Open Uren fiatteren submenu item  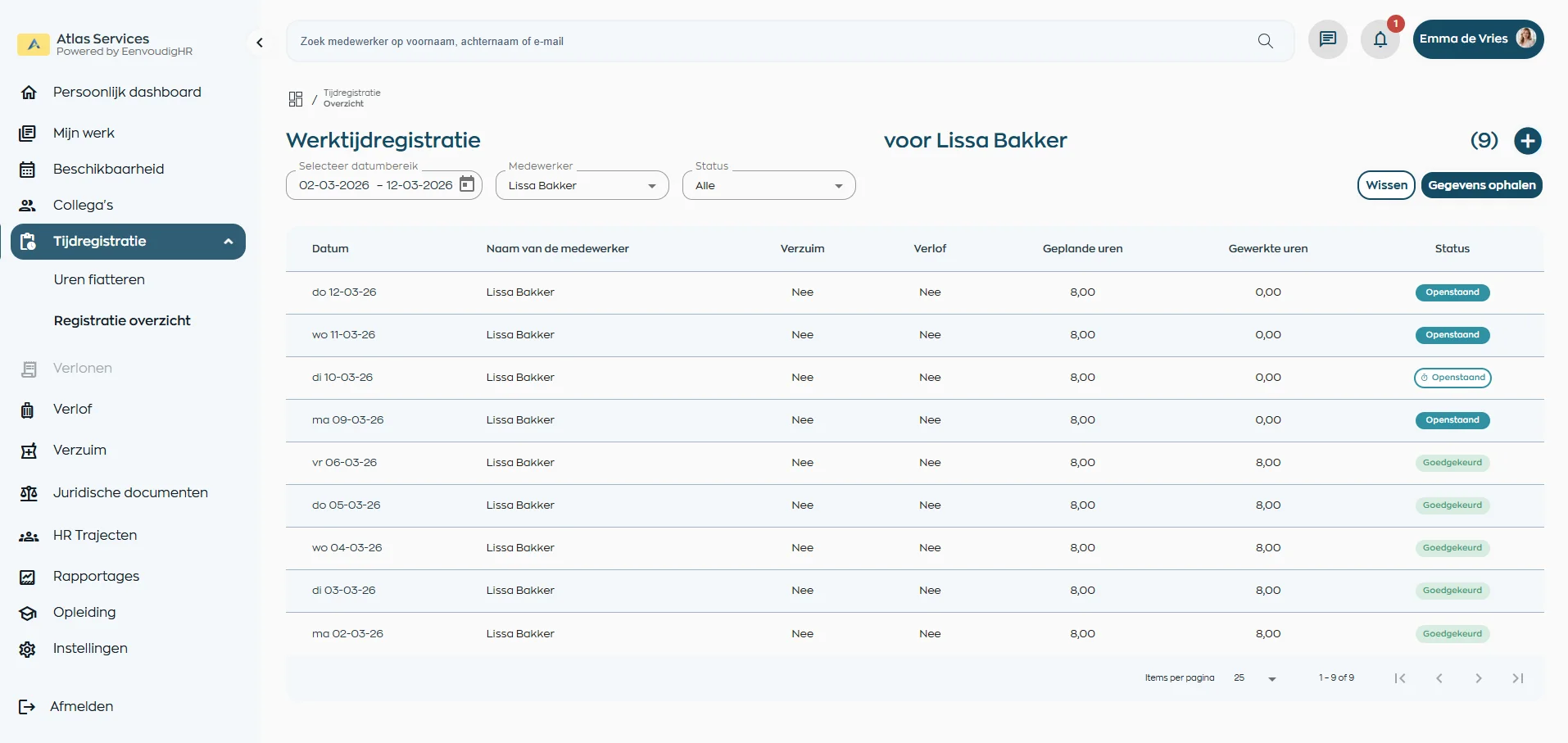99,280
